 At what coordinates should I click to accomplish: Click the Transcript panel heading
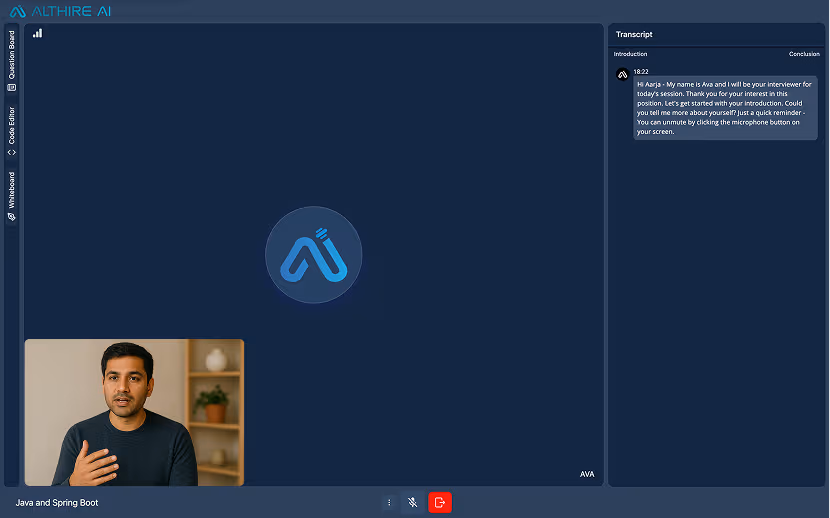634,34
